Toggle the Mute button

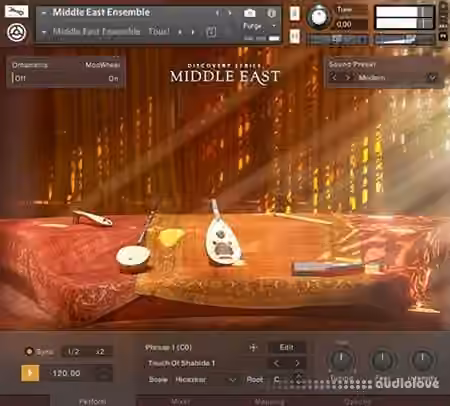tap(295, 36)
